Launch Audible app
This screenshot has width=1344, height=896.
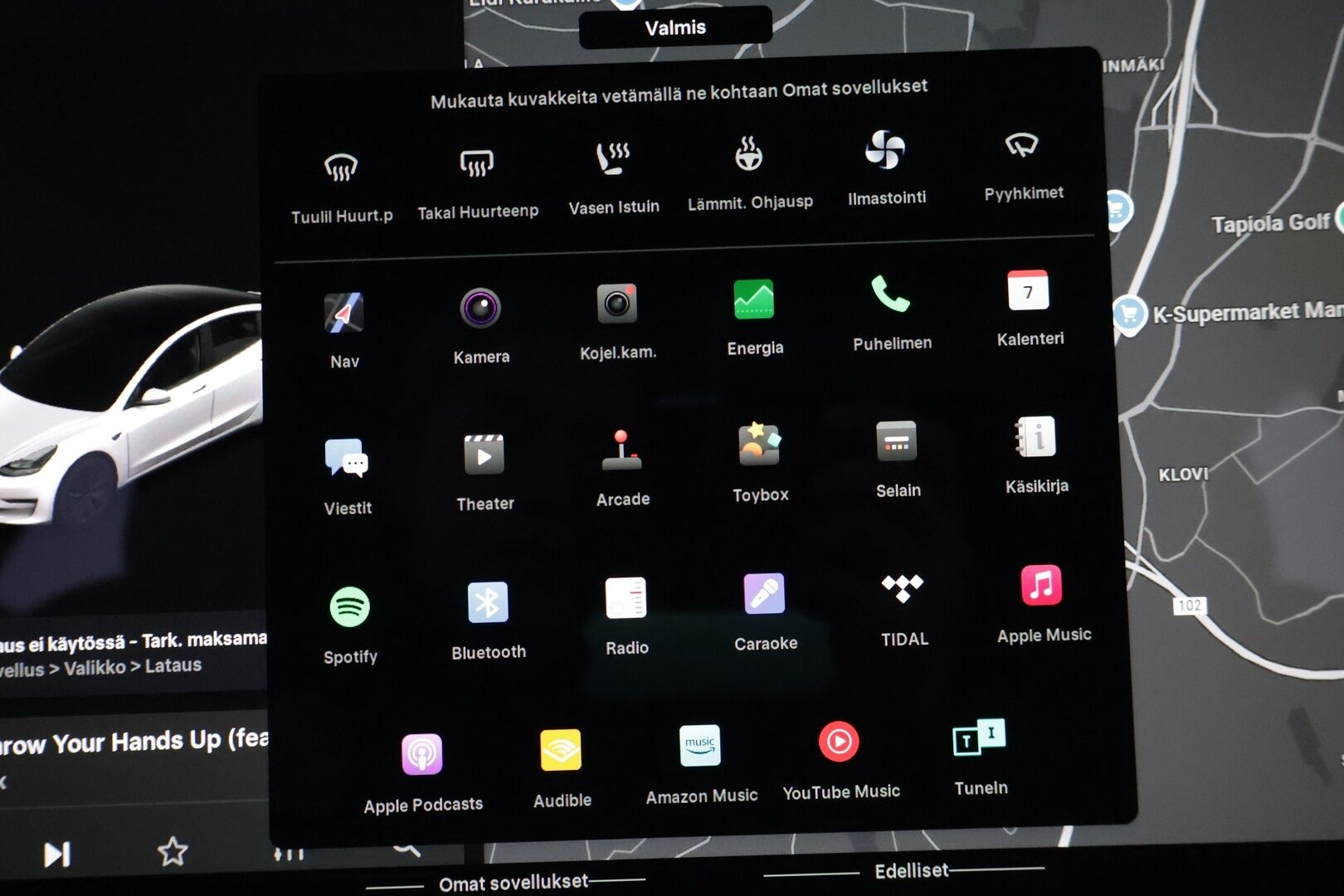pyautogui.click(x=561, y=751)
